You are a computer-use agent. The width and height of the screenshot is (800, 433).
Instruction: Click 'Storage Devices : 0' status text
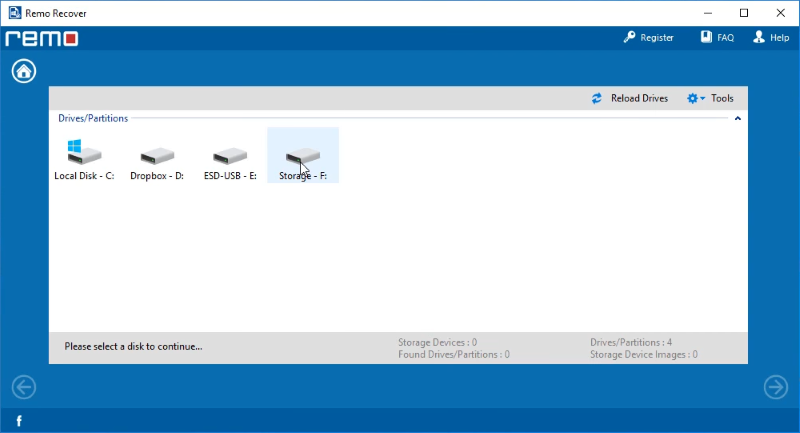coord(438,342)
